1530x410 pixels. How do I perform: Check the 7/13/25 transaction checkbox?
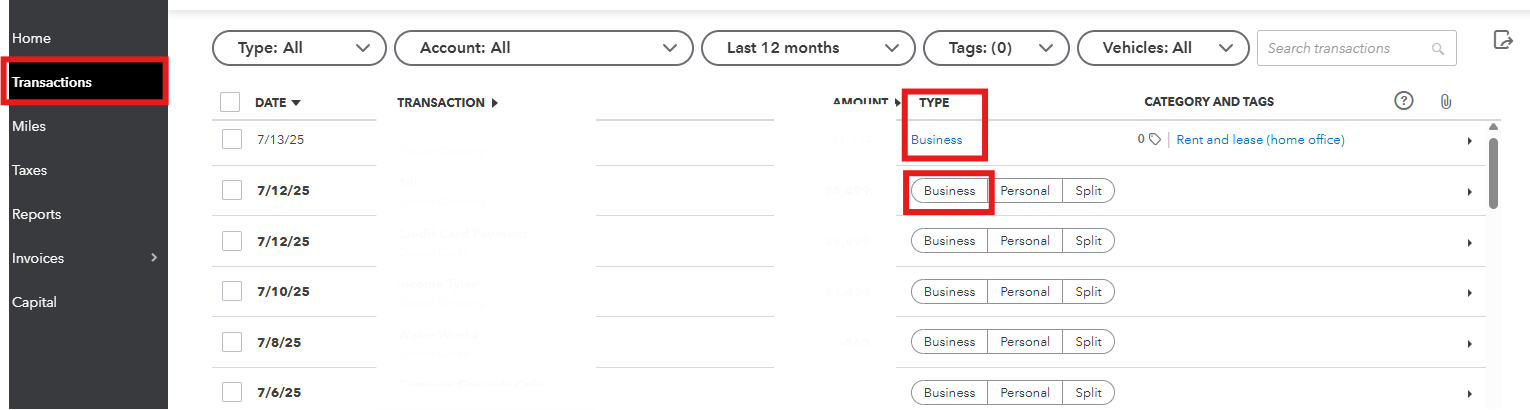232,140
